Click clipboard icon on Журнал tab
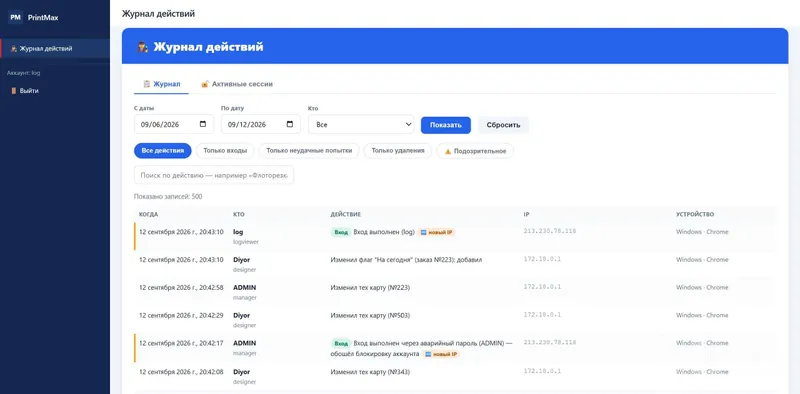Viewport: 800px width, 394px height. [146, 84]
